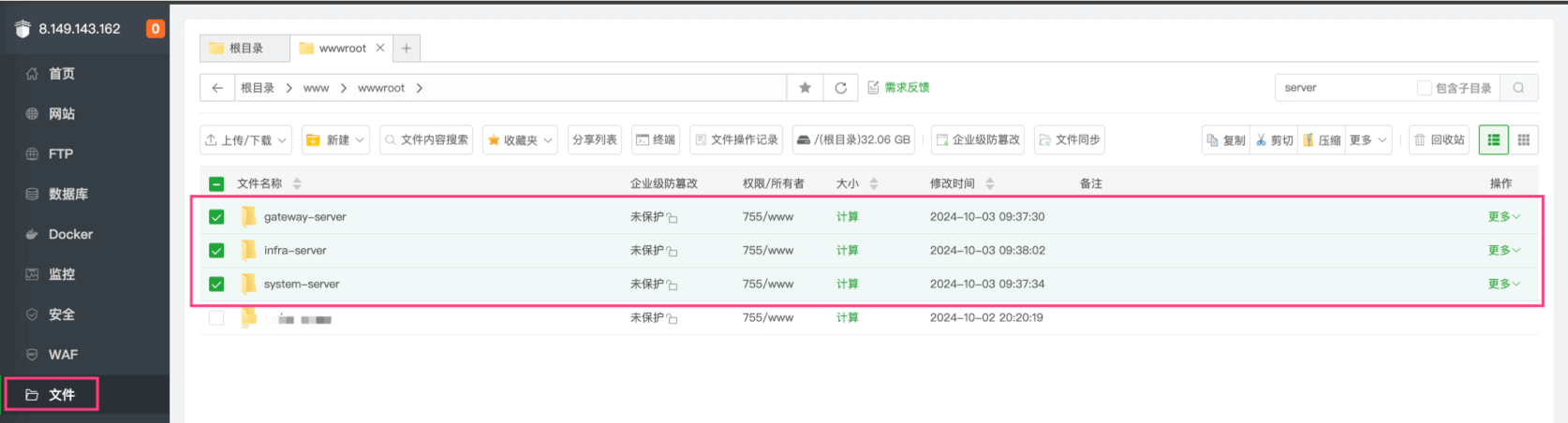Open the 回收站 recycle bin
This screenshot has width=1568, height=423.
tap(1438, 139)
